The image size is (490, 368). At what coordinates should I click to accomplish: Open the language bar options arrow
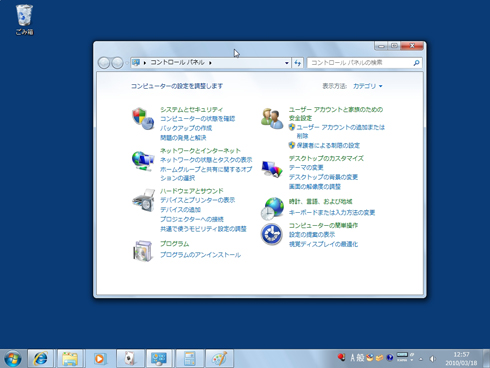tap(412, 360)
